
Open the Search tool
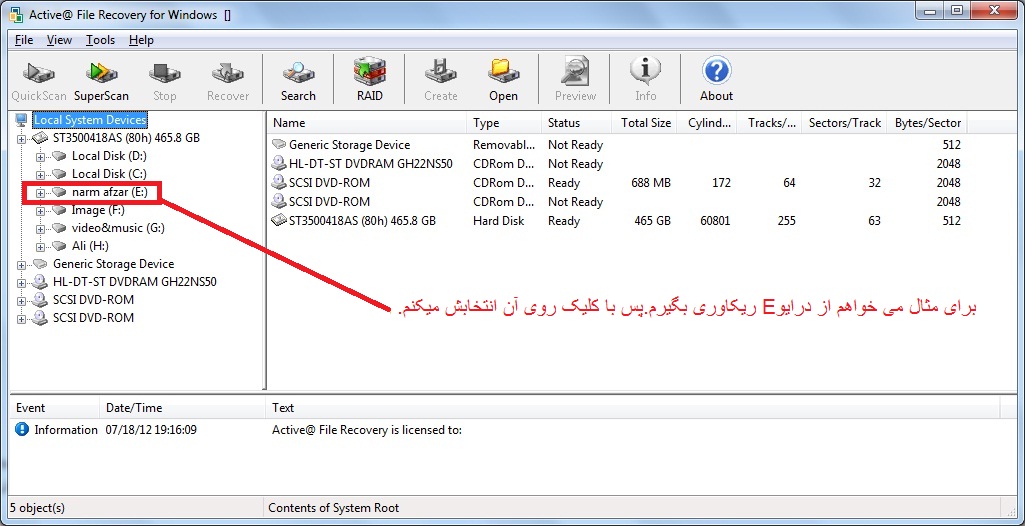pyautogui.click(x=298, y=80)
